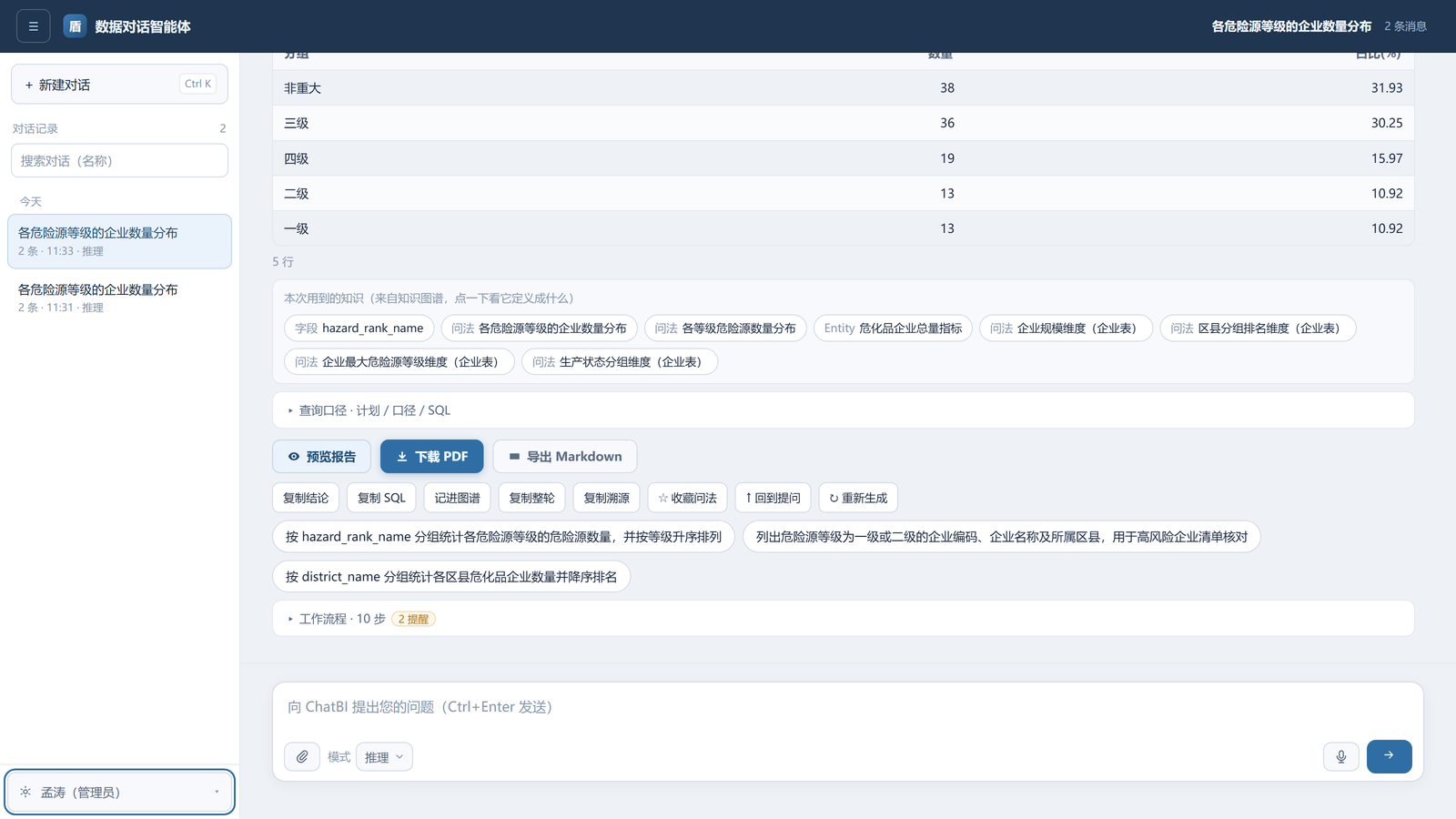The image size is (1456, 819).
Task: Click the 问法 区县分组排名维度（企业表） chip
Action: point(1258,329)
